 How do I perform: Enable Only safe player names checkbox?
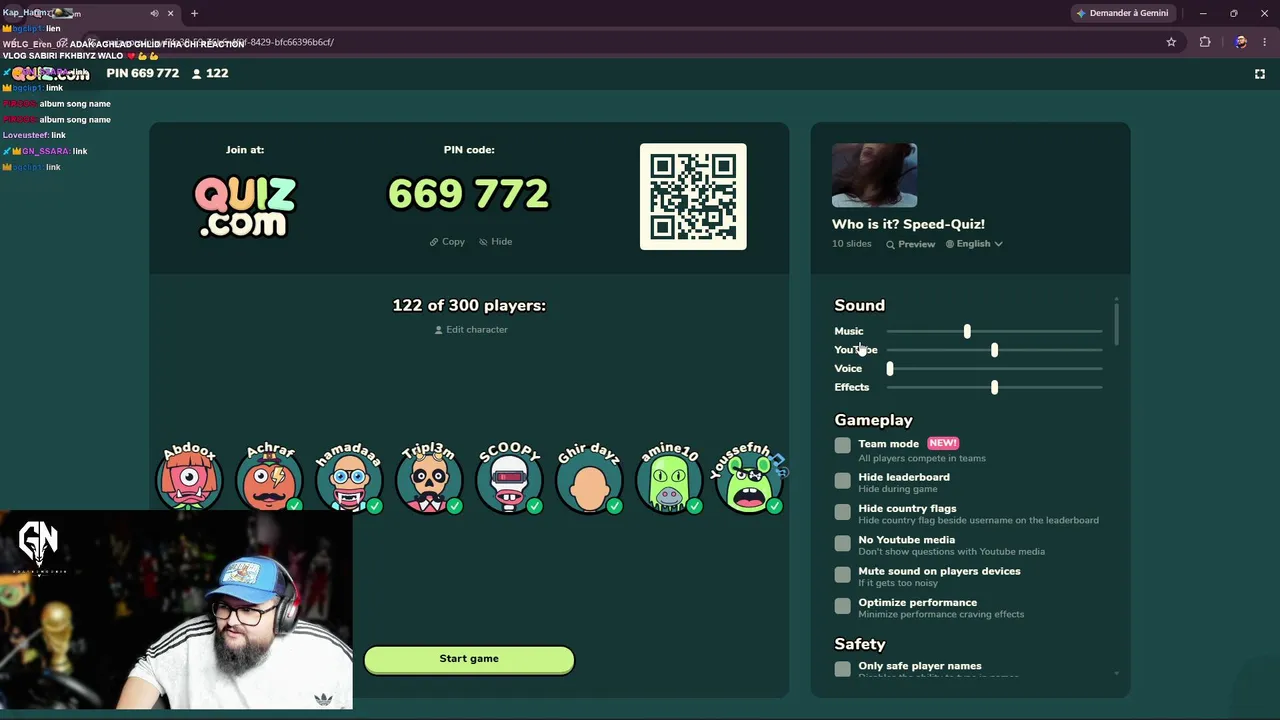click(843, 669)
